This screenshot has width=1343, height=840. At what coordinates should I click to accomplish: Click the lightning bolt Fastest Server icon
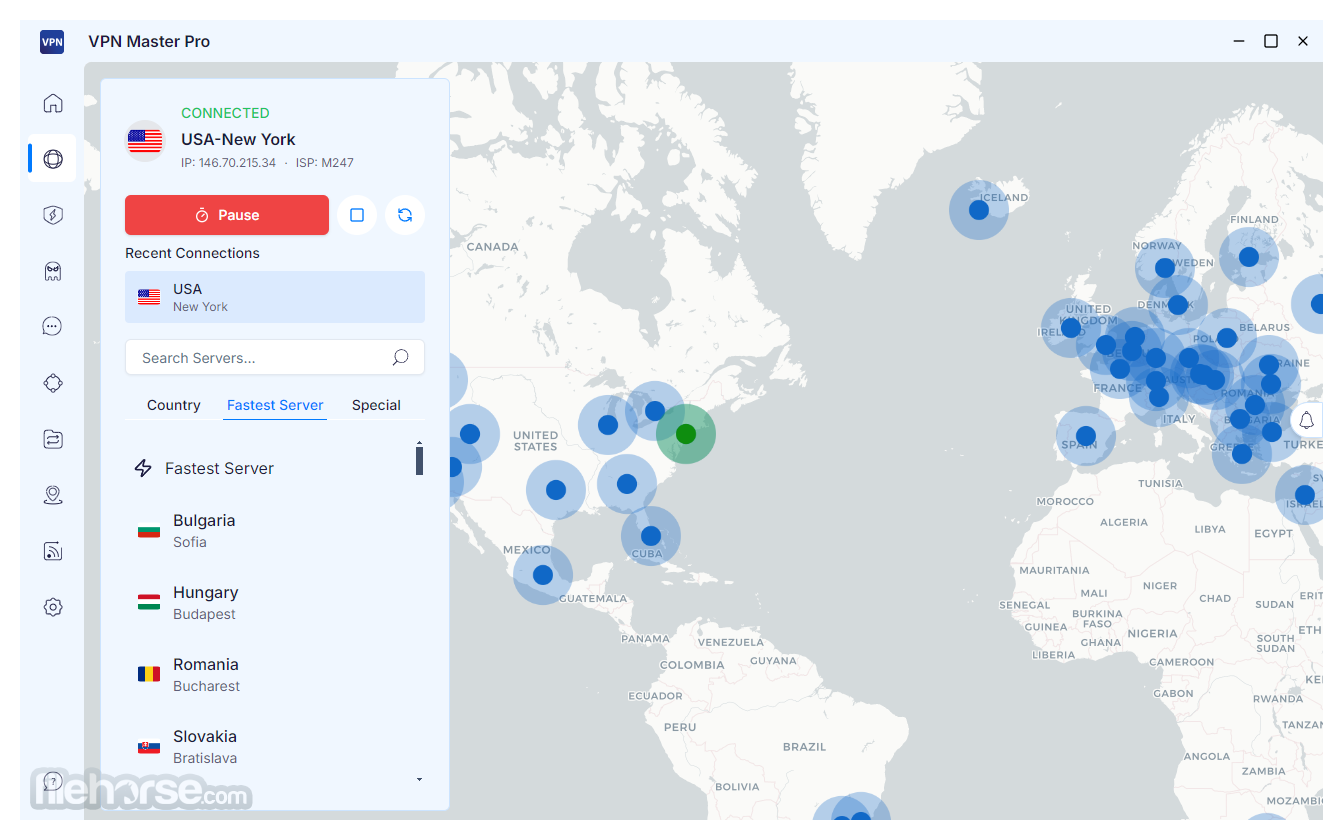[x=143, y=468]
